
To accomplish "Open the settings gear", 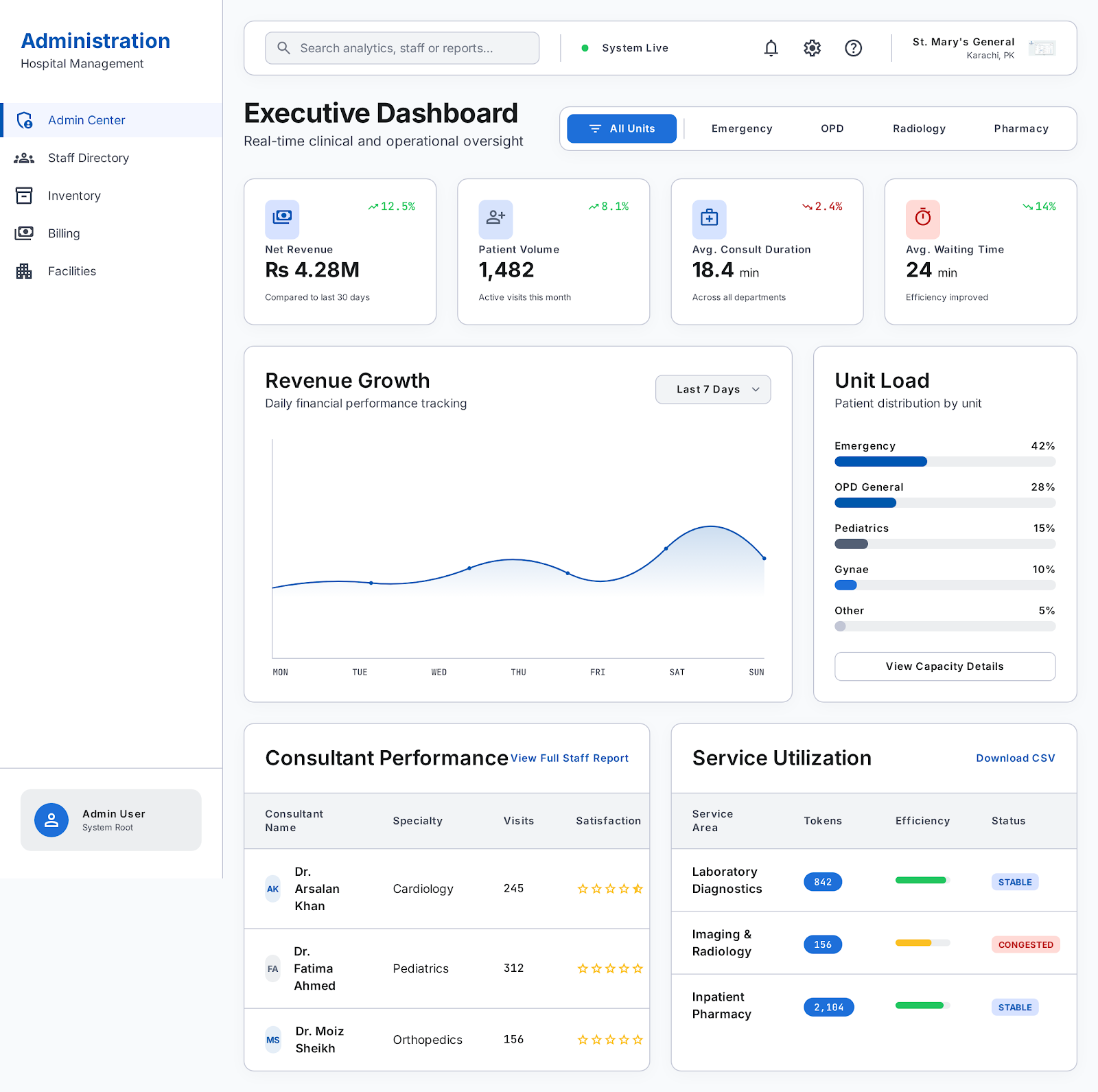I will tap(813, 48).
